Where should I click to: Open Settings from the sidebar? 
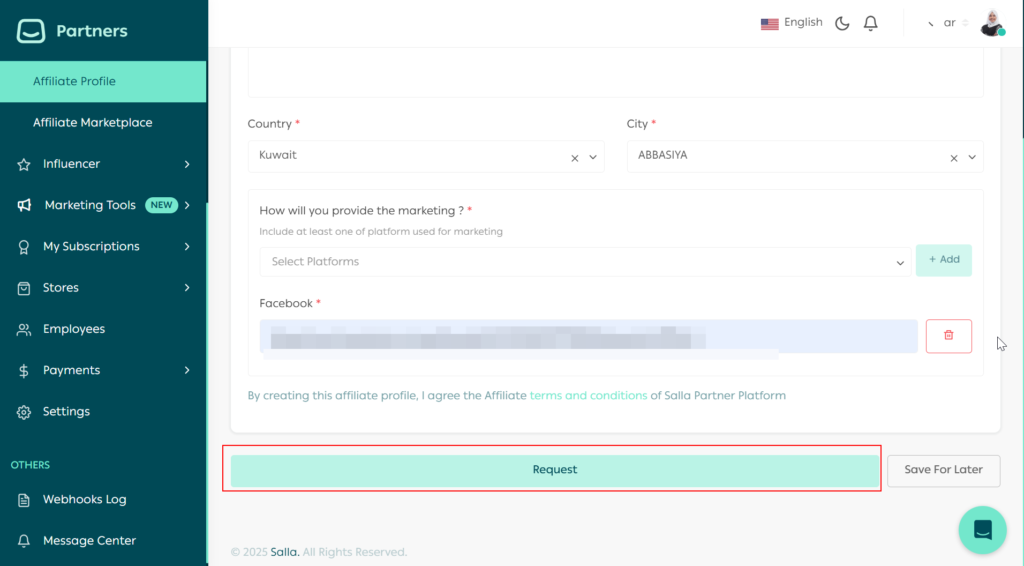pyautogui.click(x=66, y=412)
